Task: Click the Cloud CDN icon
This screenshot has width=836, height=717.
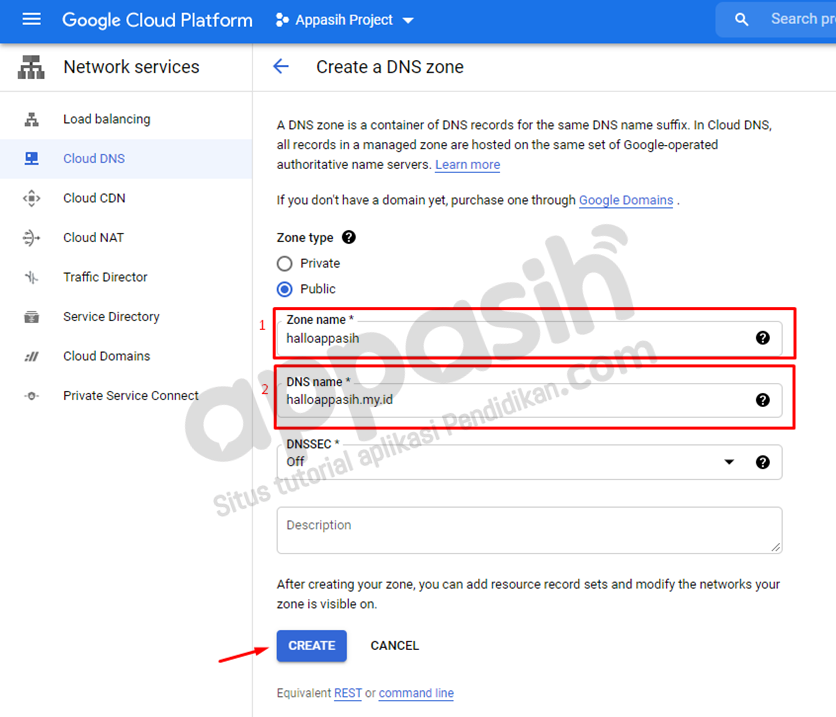Action: tap(31, 198)
